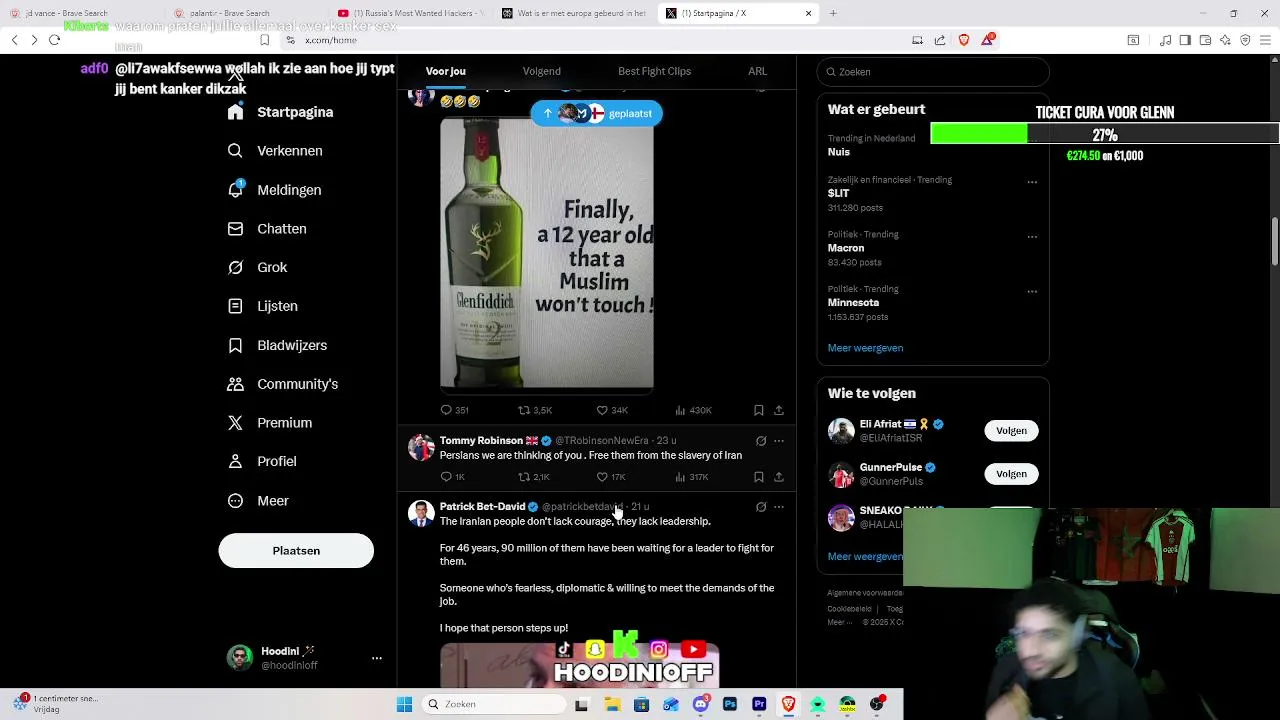Click the browser reload button

[x=54, y=40]
